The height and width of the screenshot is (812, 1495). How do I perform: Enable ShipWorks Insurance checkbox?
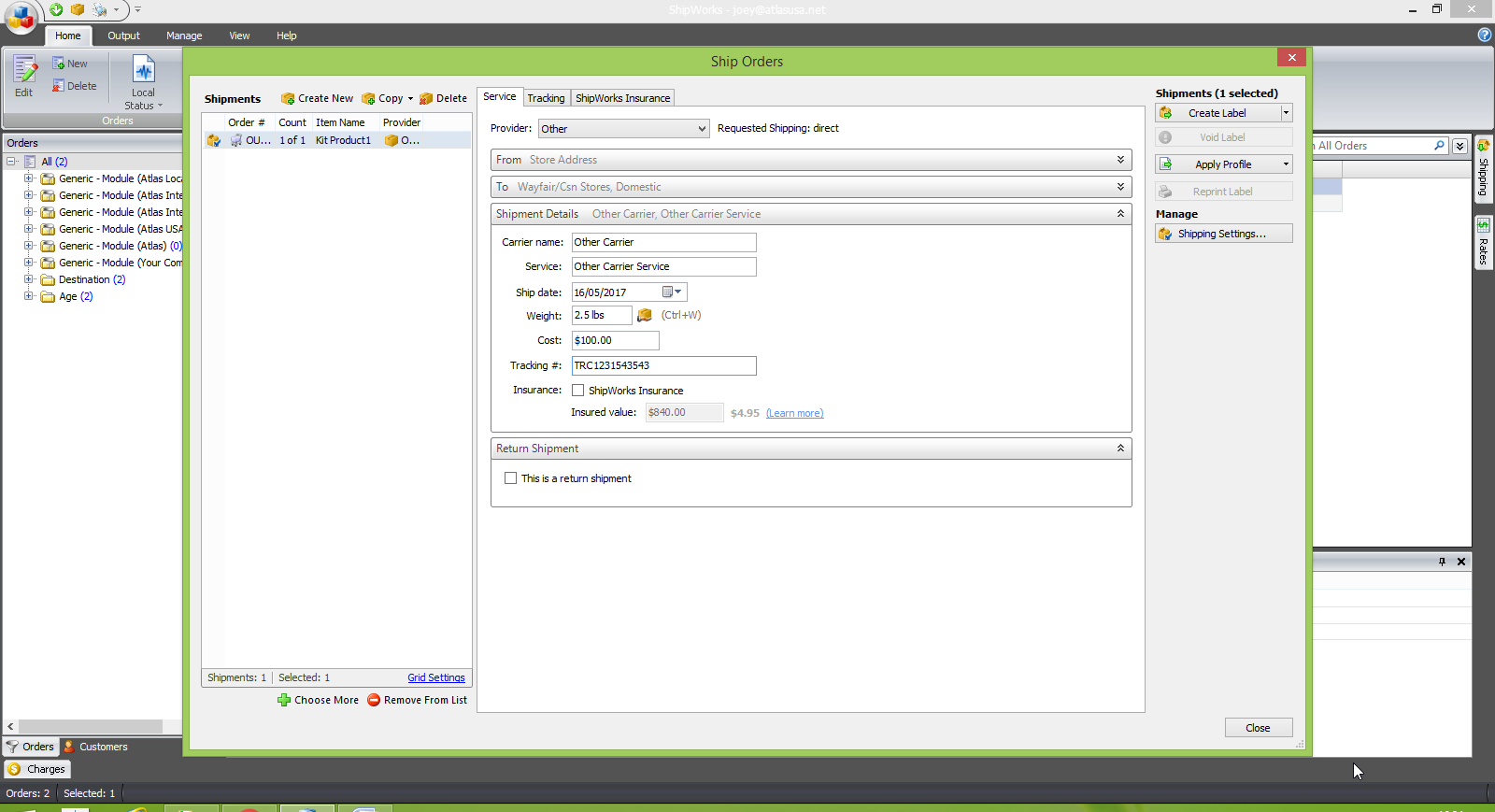point(578,391)
